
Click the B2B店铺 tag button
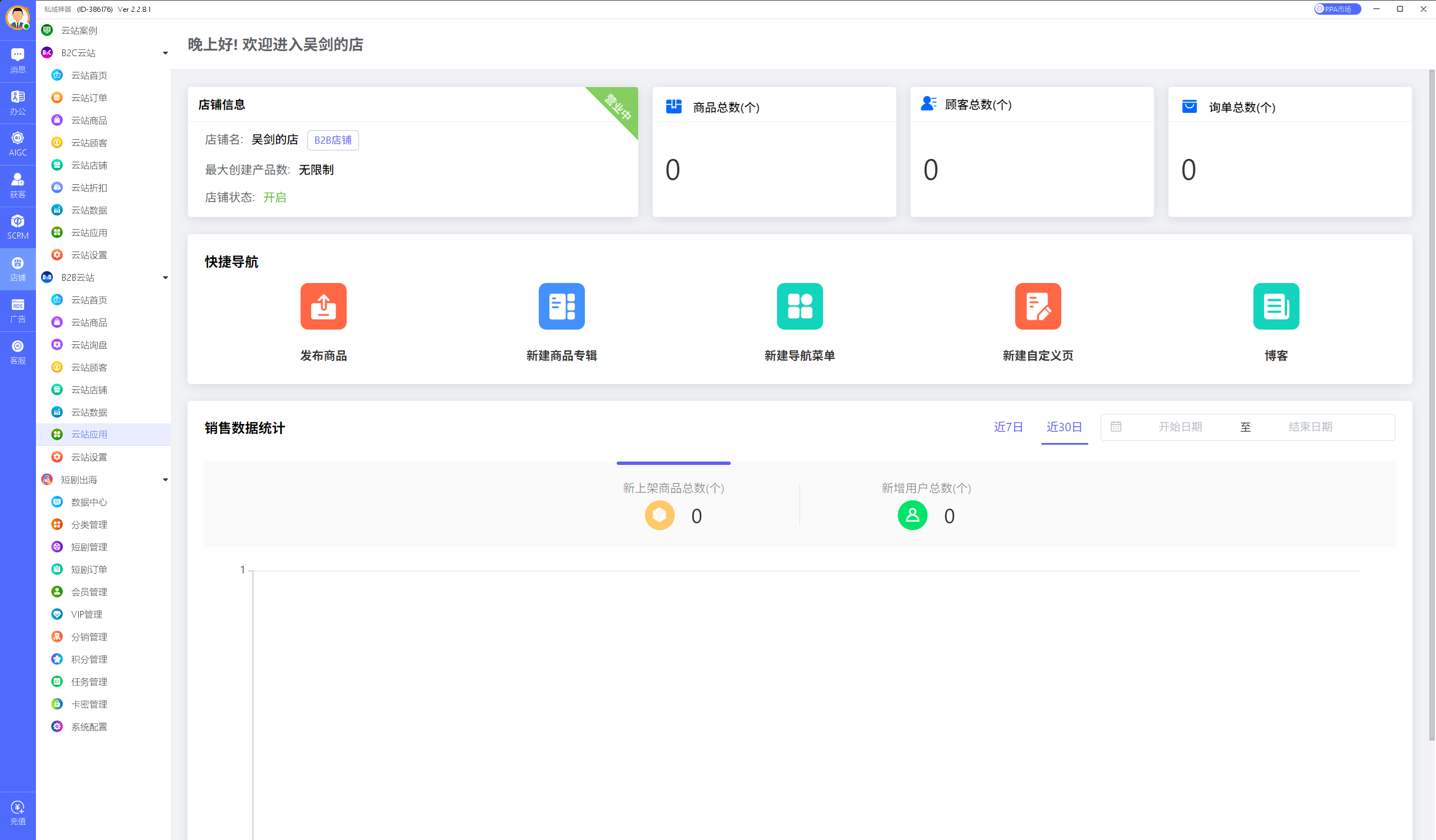point(333,140)
